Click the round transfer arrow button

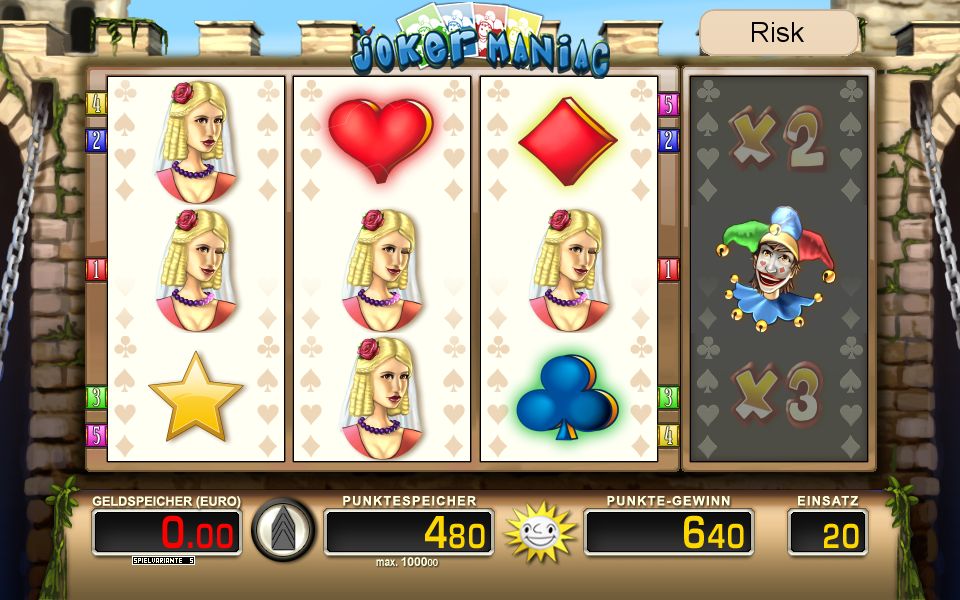click(283, 530)
